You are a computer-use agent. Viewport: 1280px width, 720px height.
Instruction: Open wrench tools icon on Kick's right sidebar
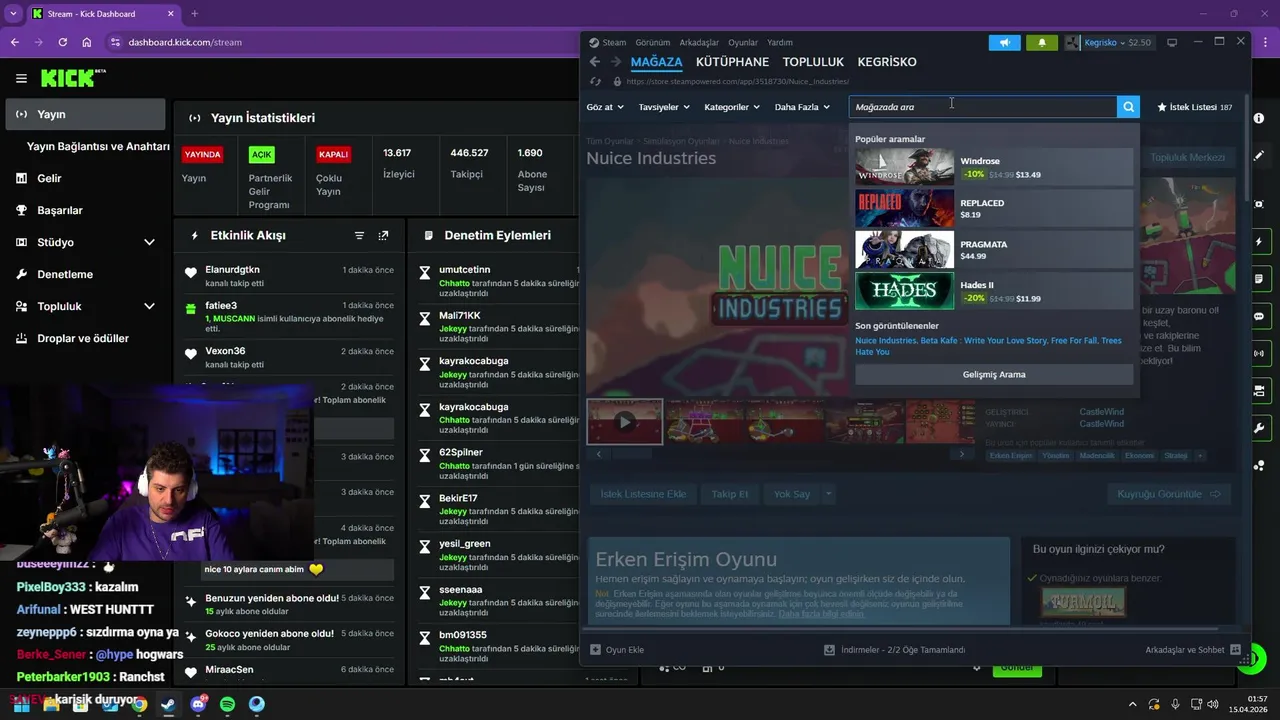point(1258,428)
